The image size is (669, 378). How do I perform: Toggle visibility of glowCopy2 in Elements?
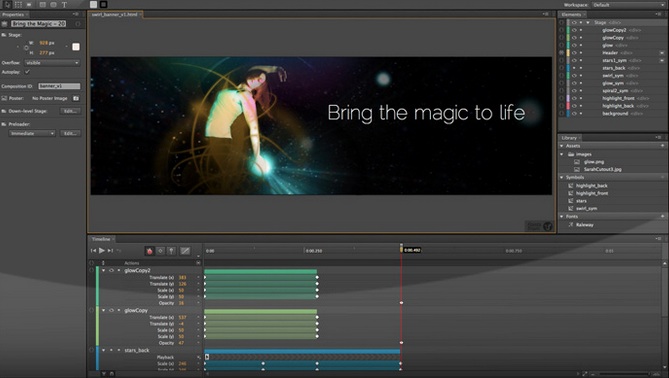point(574,30)
